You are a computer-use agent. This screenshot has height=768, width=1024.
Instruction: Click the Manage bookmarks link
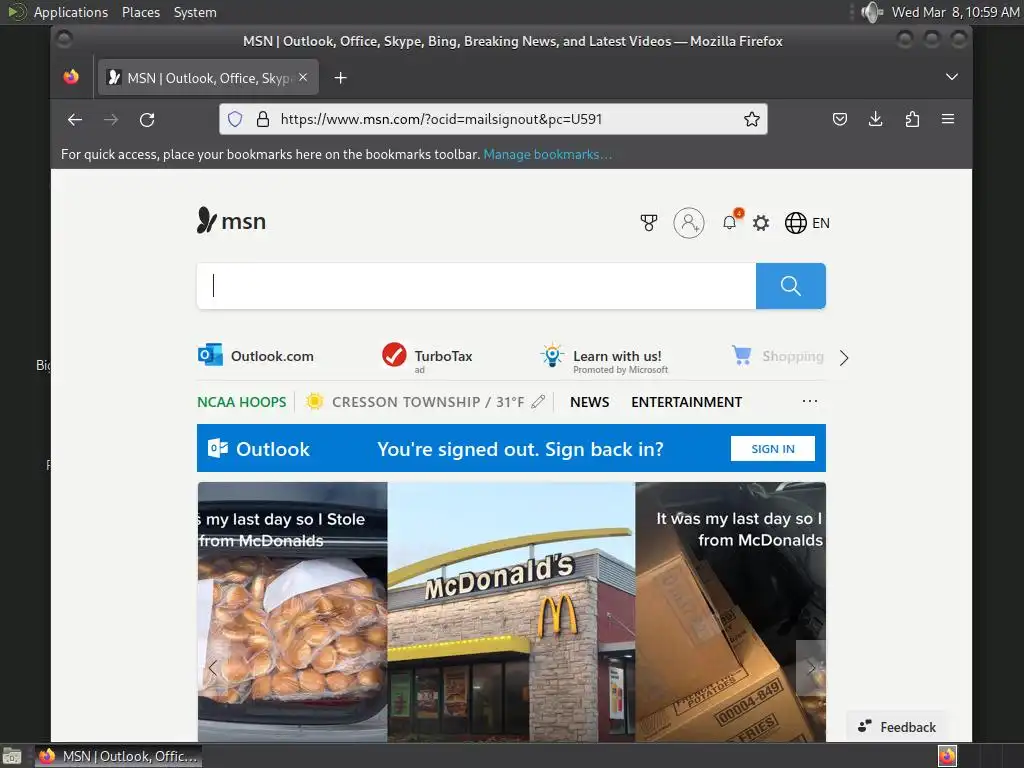point(547,155)
